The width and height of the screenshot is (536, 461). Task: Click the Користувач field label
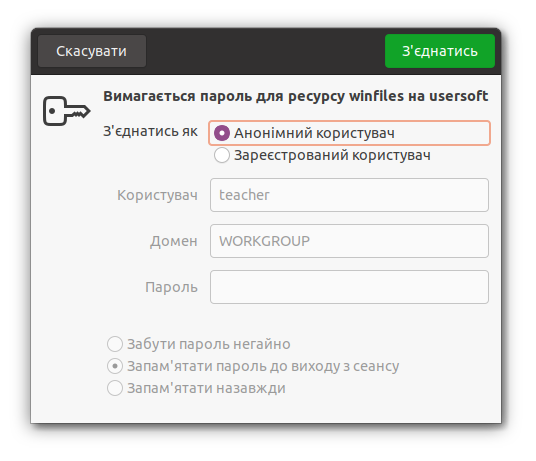pos(157,195)
